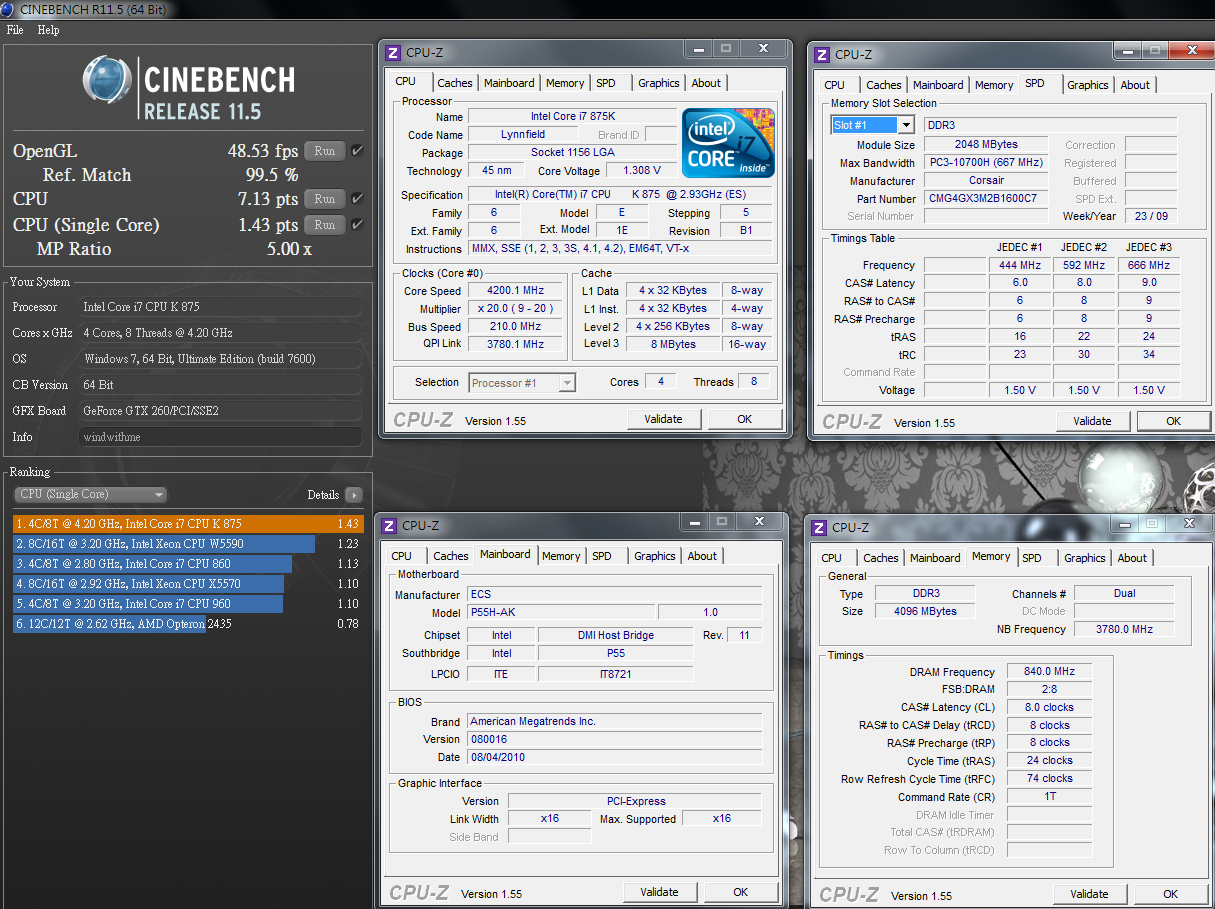Select ranking row 6 AMD Opteron 2435
1215x909 pixels.
click(x=187, y=624)
